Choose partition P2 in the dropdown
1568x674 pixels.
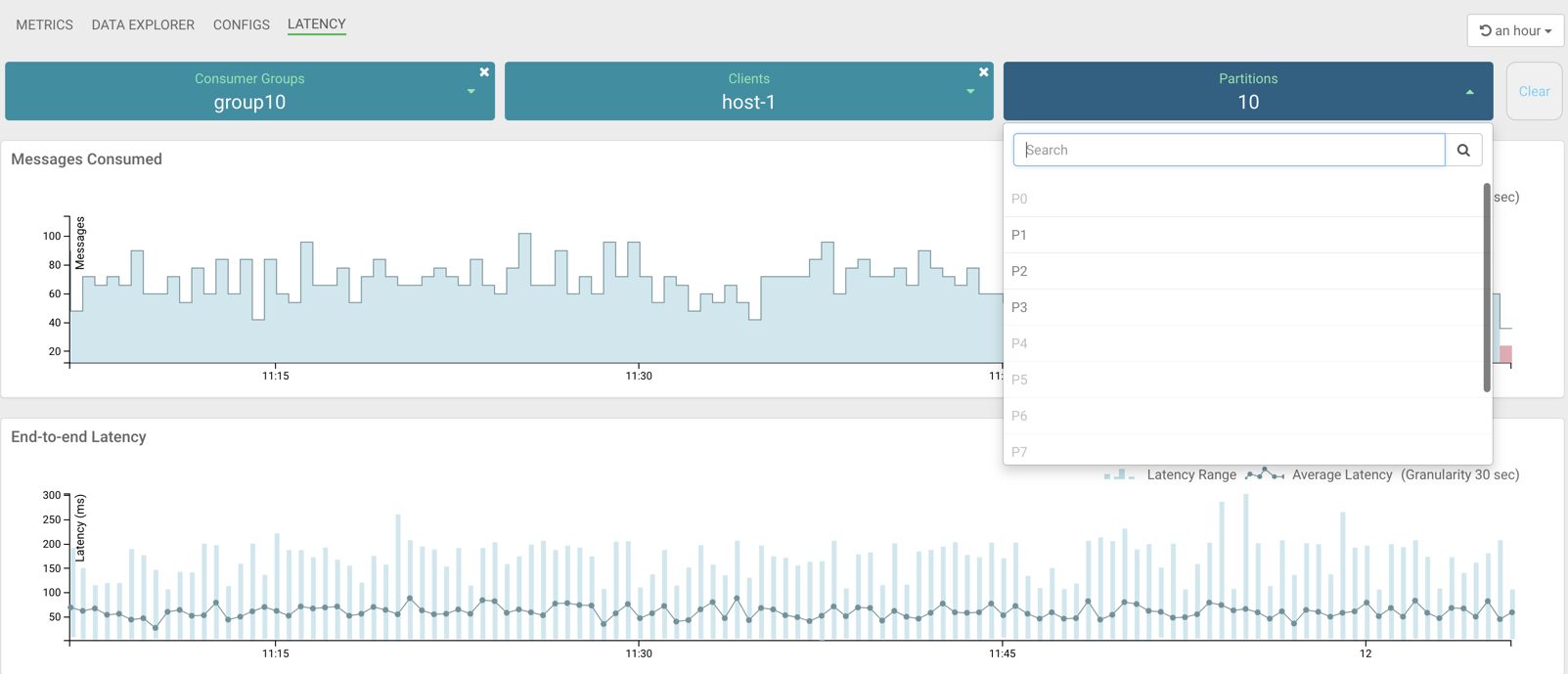tap(1019, 271)
